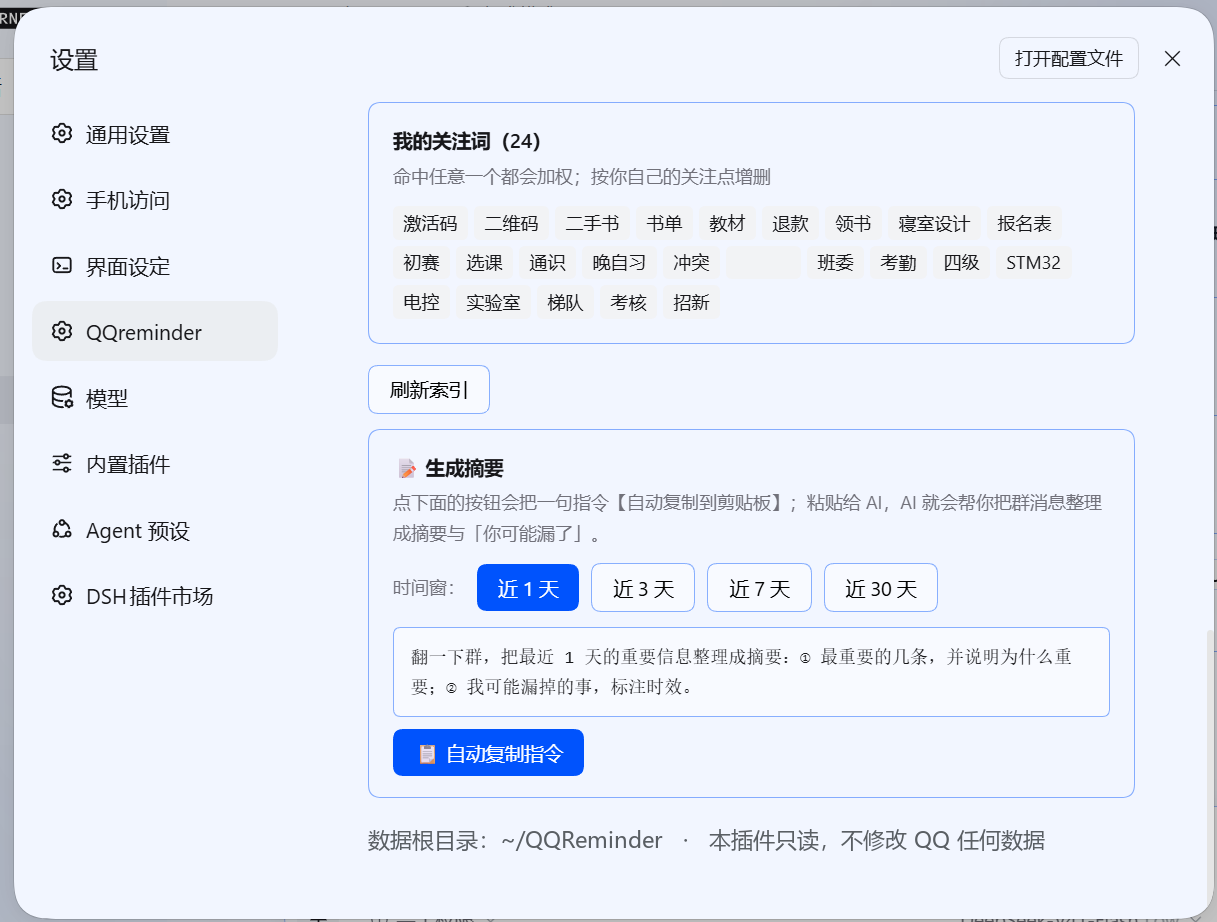Click the 自动复制指令 button
This screenshot has height=922, width=1217.
(x=488, y=753)
